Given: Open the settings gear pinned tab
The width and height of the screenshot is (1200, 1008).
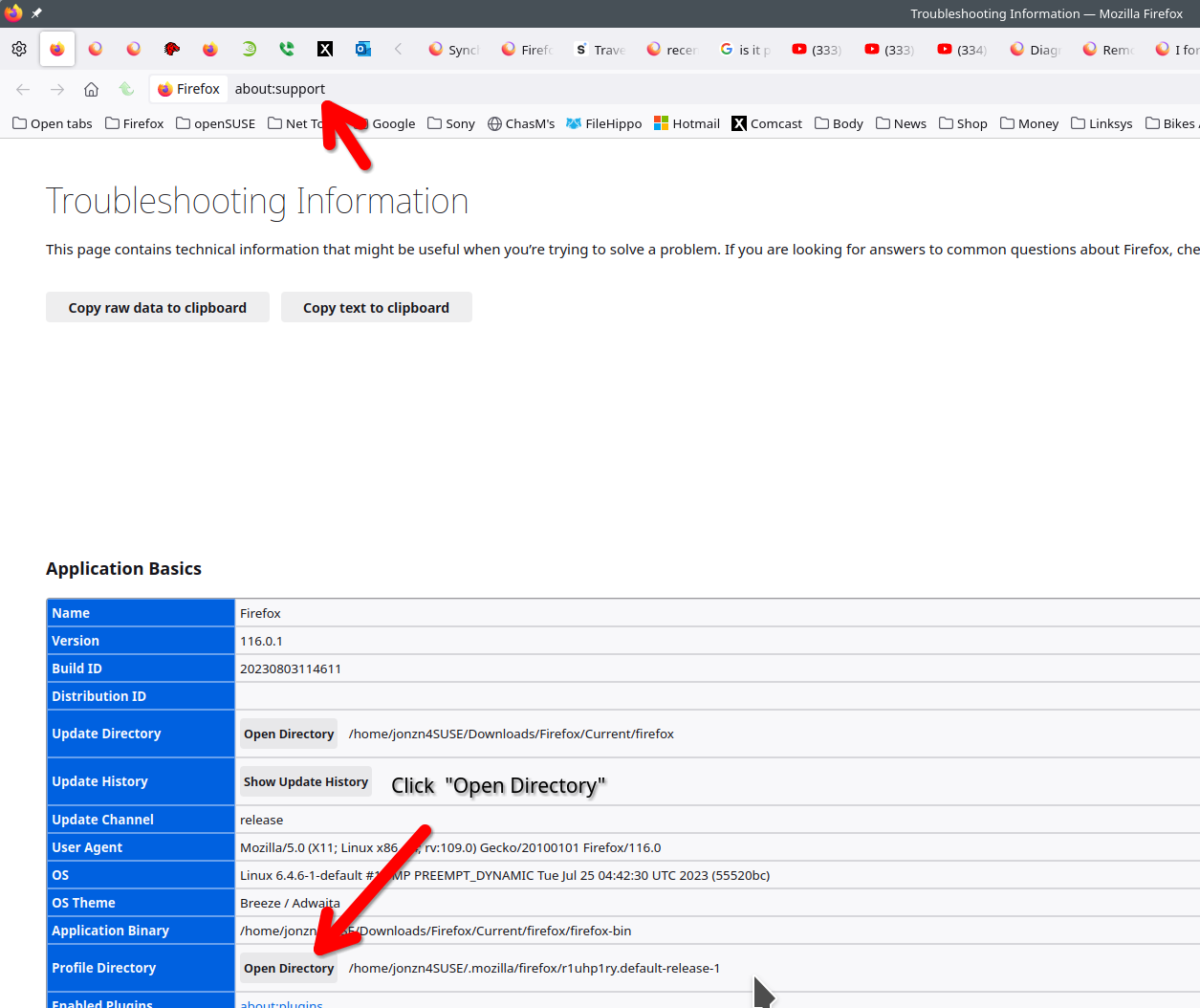Looking at the screenshot, I should point(19,49).
